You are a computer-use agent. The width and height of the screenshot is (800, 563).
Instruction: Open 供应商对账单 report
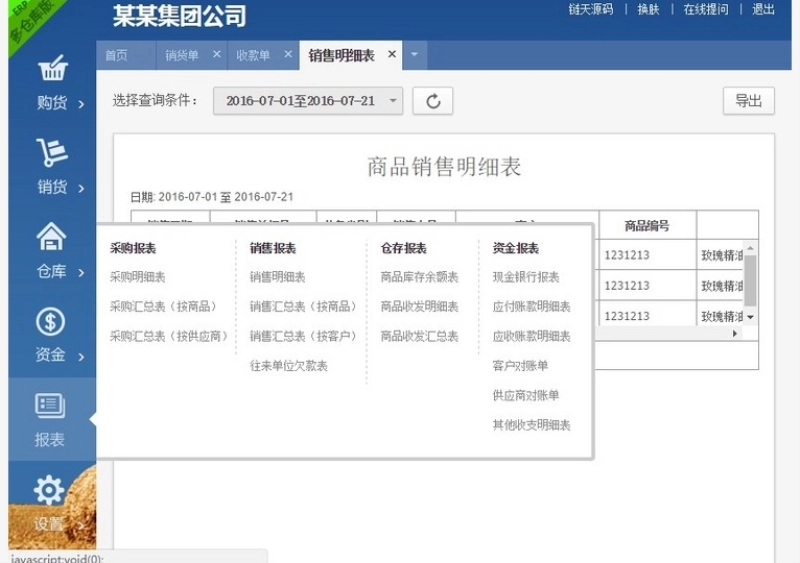click(526, 396)
